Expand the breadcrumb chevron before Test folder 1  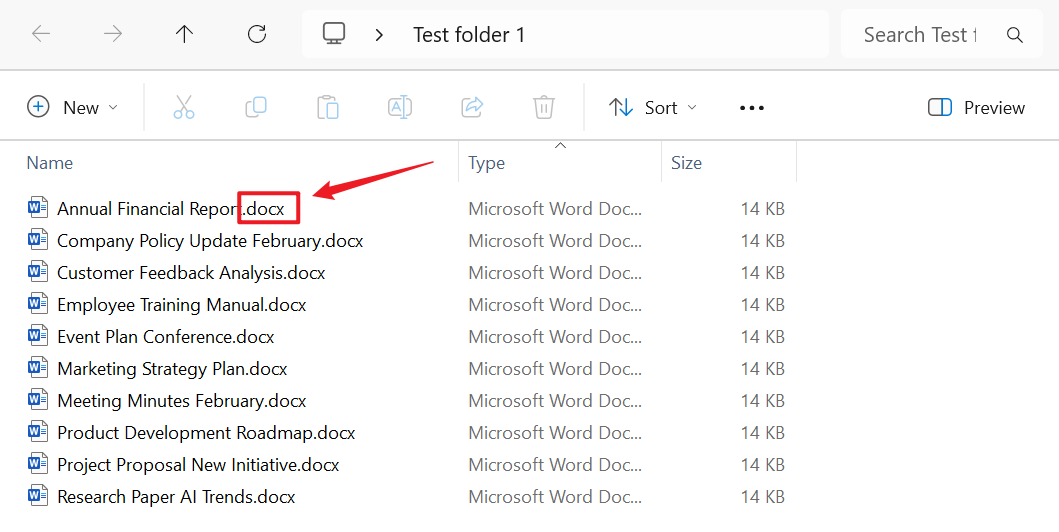tap(379, 35)
